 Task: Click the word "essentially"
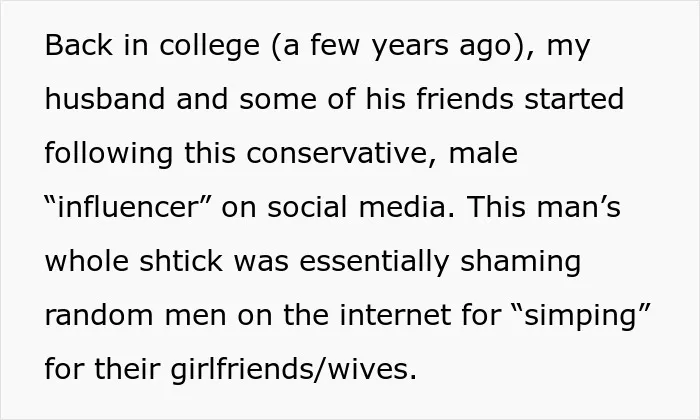pyautogui.click(x=374, y=262)
